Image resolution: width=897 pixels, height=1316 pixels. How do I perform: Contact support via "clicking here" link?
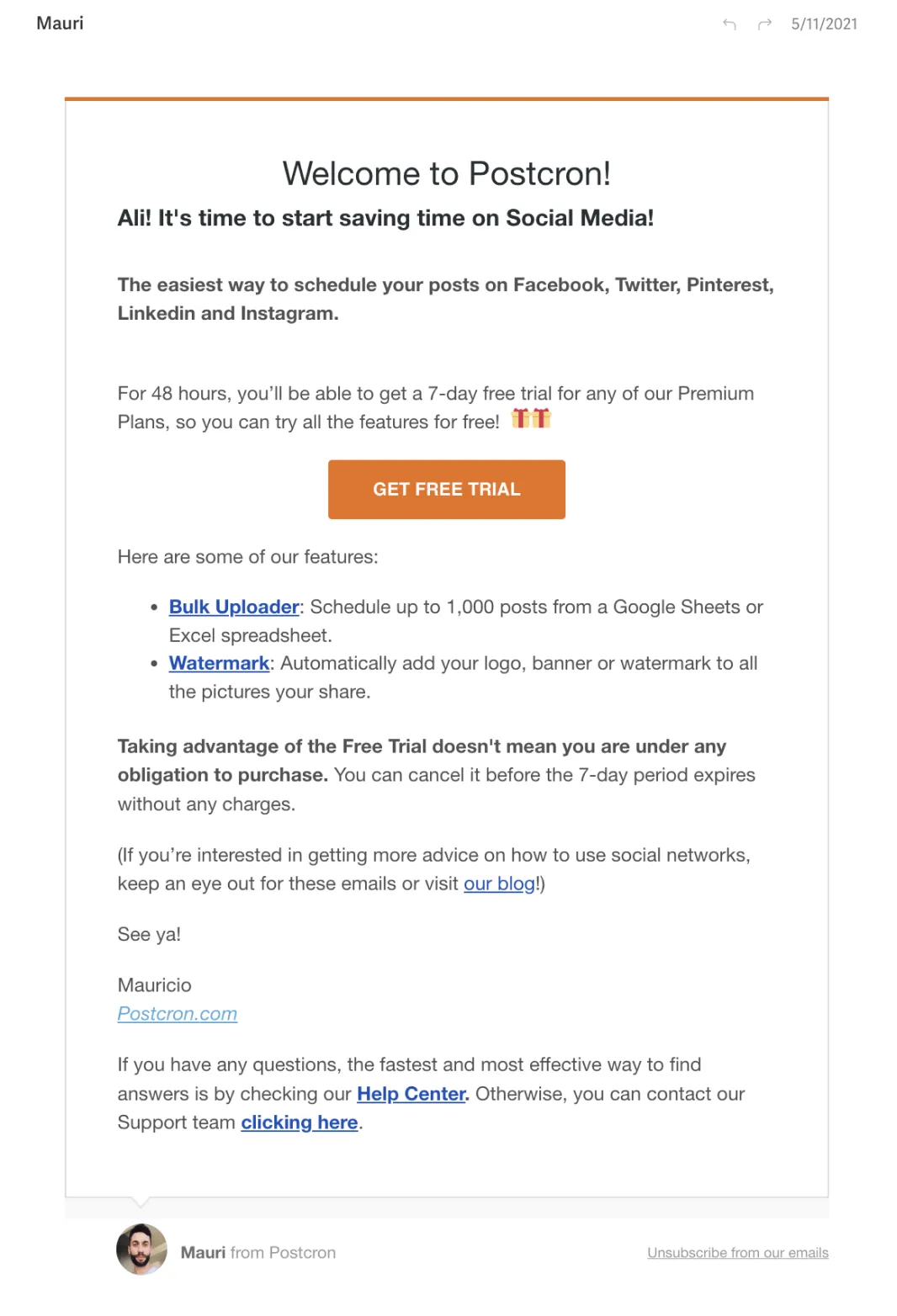pos(300,1122)
